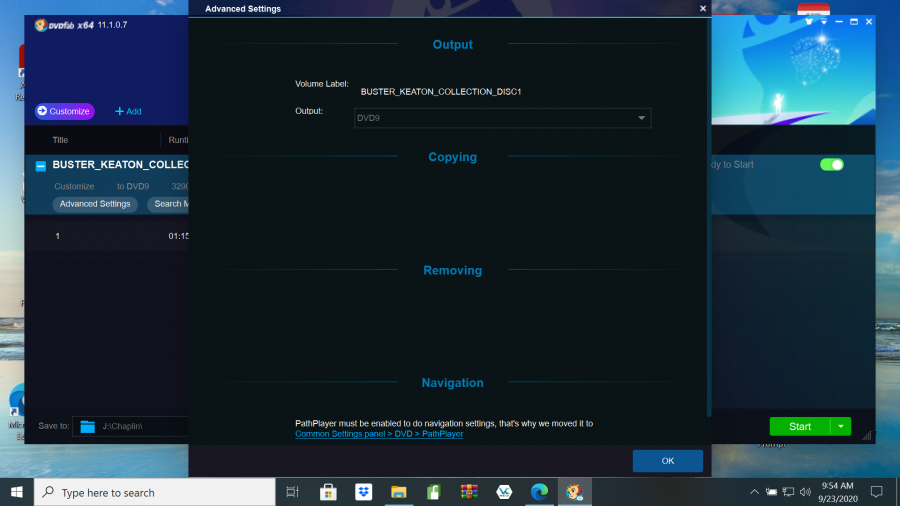The width and height of the screenshot is (900, 506).
Task: Close the Advanced Settings dialog
Action: tap(703, 9)
